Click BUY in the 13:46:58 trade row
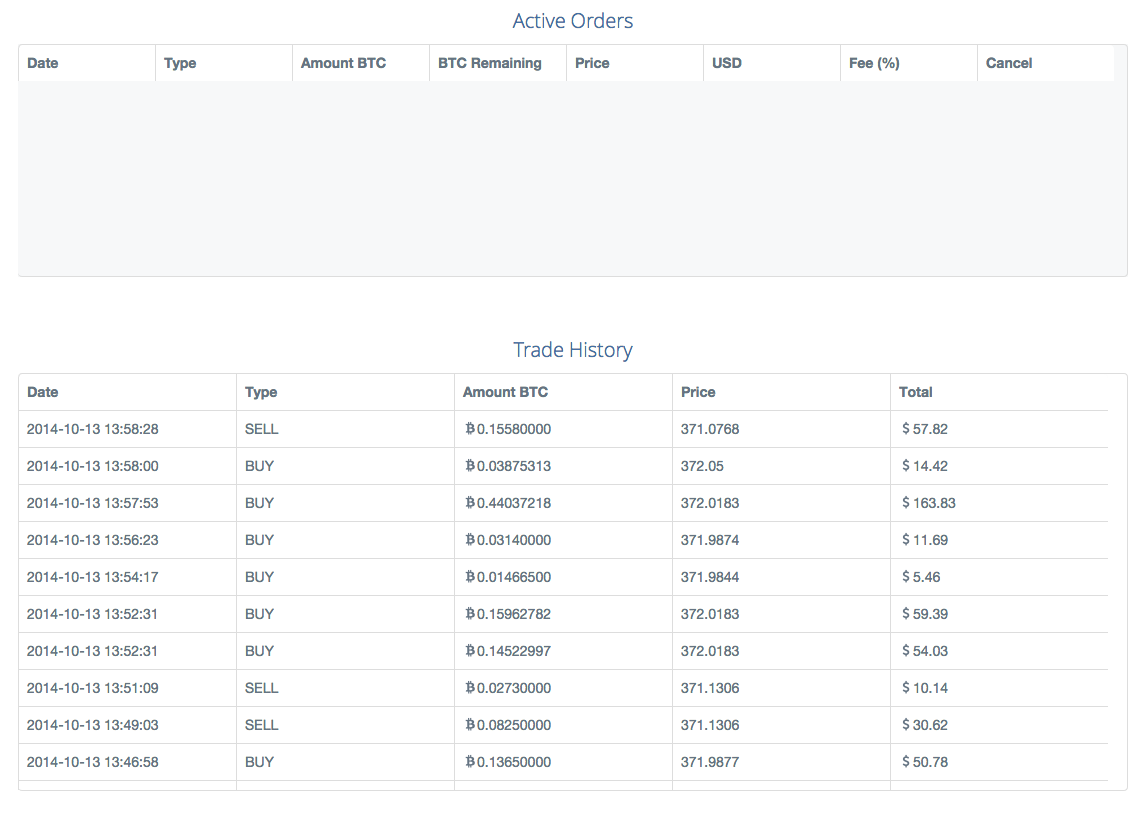 tap(259, 762)
